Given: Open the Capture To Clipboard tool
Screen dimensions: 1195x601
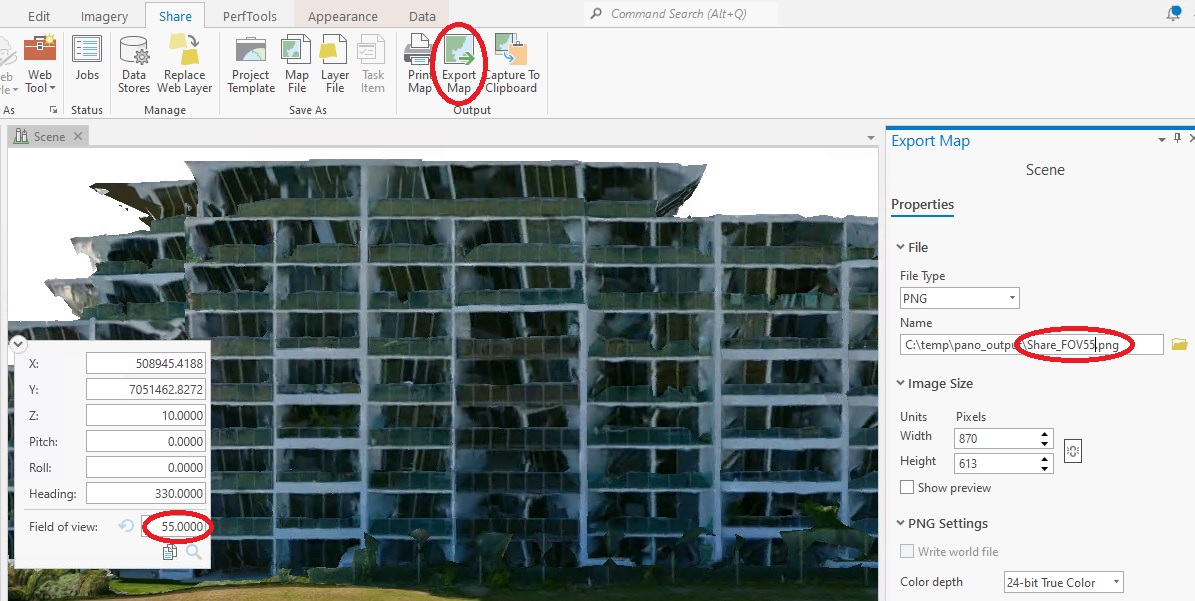Looking at the screenshot, I should (511, 50).
